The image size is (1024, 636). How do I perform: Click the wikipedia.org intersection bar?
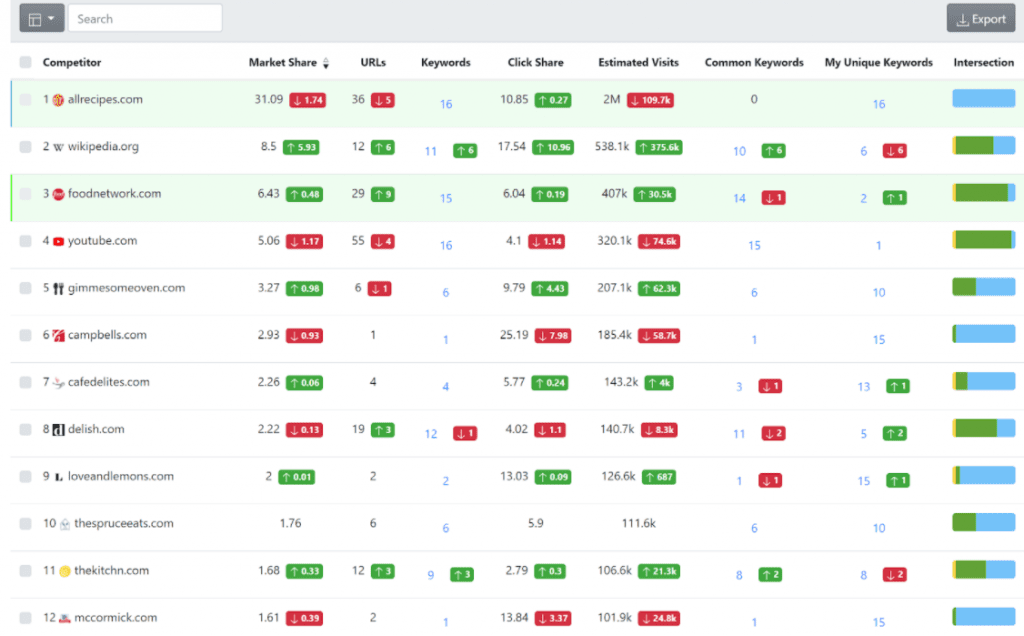[984, 145]
